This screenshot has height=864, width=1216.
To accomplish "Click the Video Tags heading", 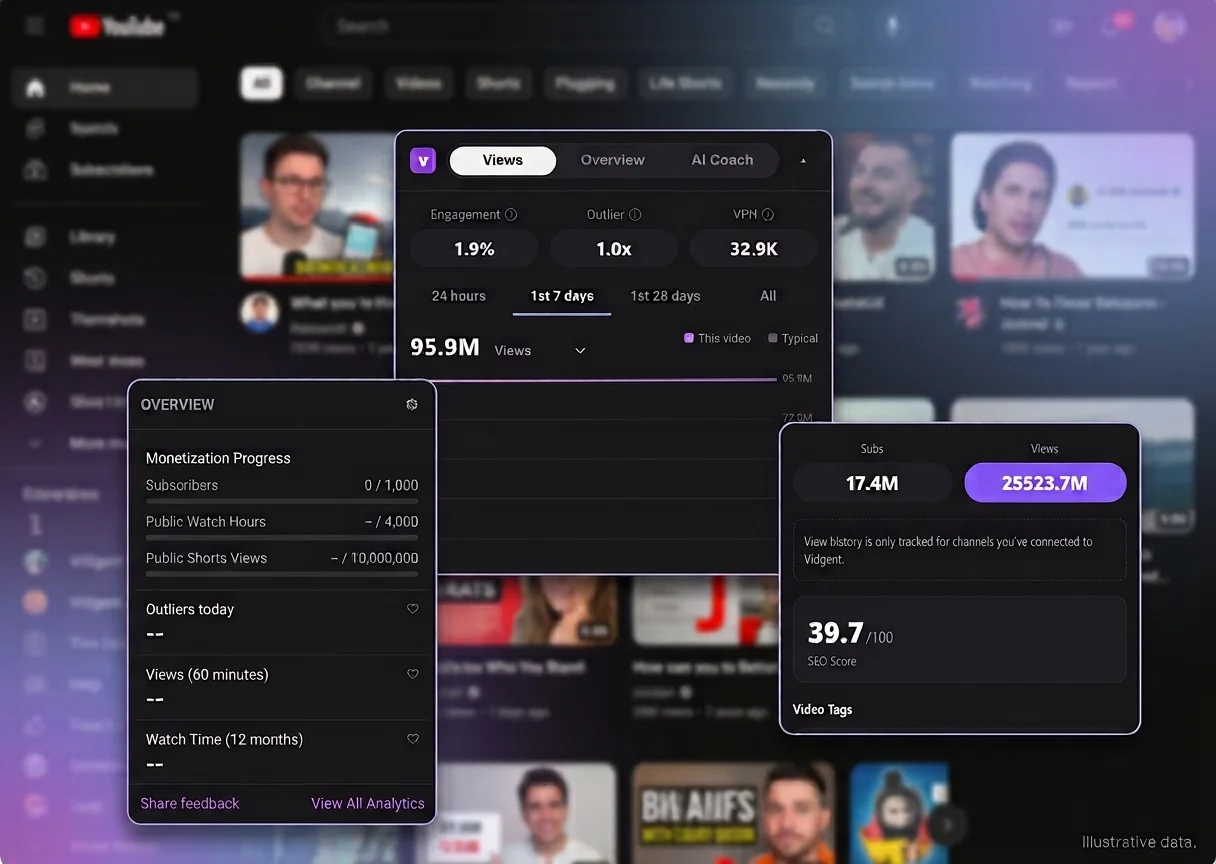I will click(822, 709).
